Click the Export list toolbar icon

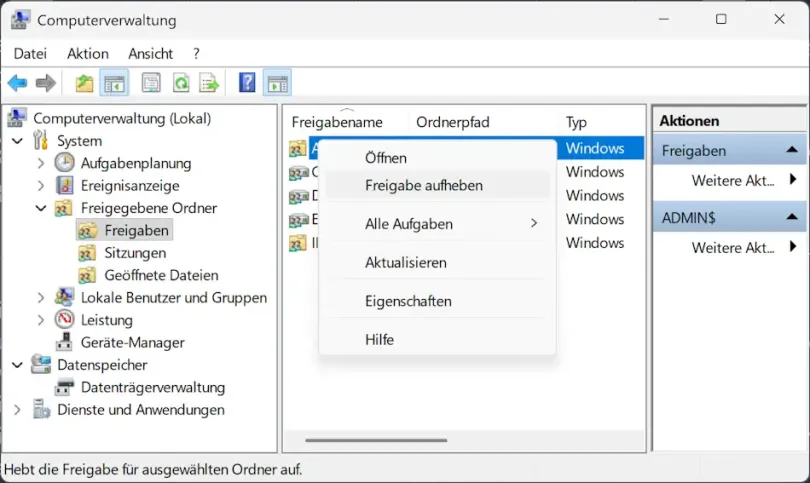coord(209,83)
